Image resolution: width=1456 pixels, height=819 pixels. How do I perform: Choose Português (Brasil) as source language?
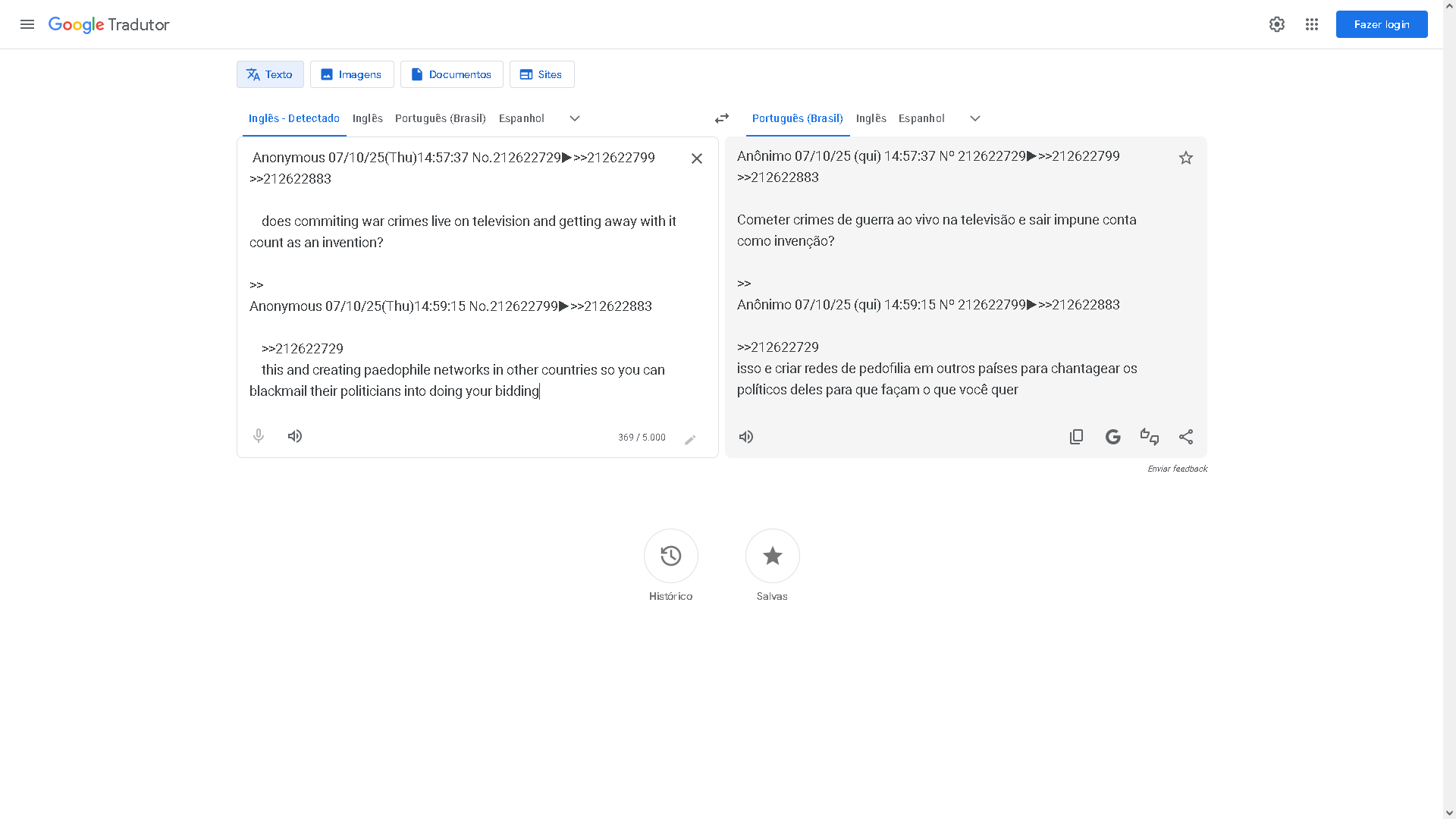click(x=441, y=118)
